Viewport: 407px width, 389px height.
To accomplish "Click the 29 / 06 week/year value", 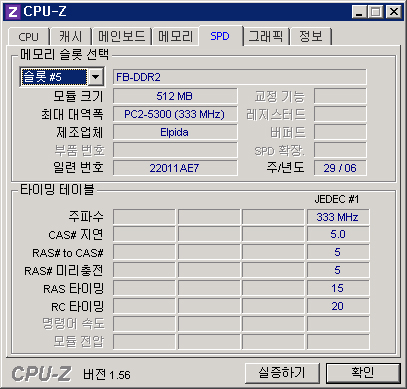I will (x=340, y=168).
